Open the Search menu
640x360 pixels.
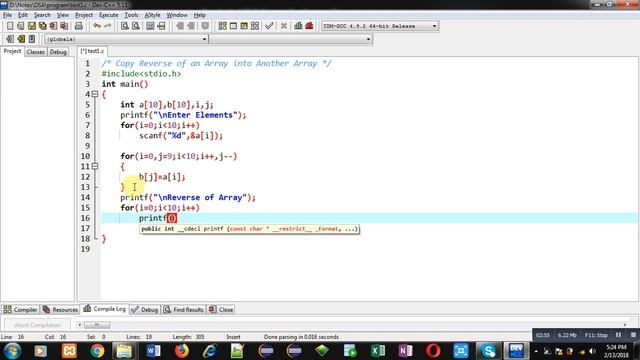(42, 15)
